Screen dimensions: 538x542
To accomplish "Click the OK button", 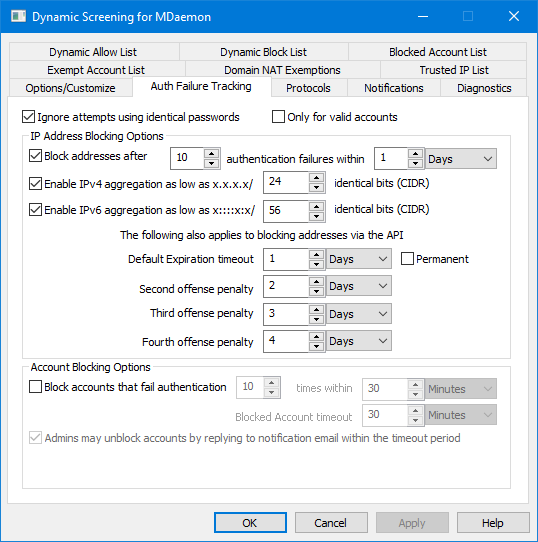I will 250,523.
